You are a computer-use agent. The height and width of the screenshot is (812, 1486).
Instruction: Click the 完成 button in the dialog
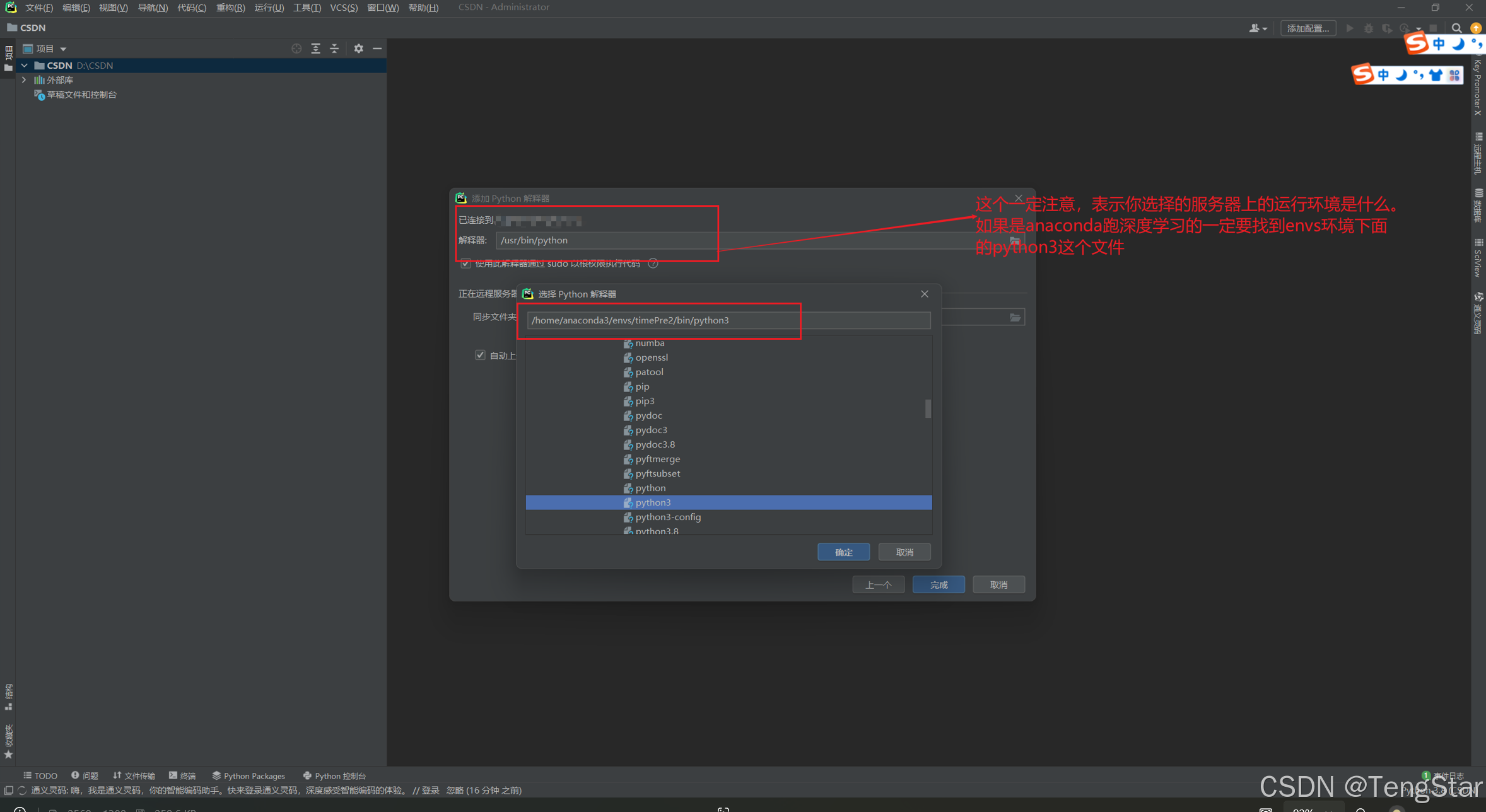939,584
